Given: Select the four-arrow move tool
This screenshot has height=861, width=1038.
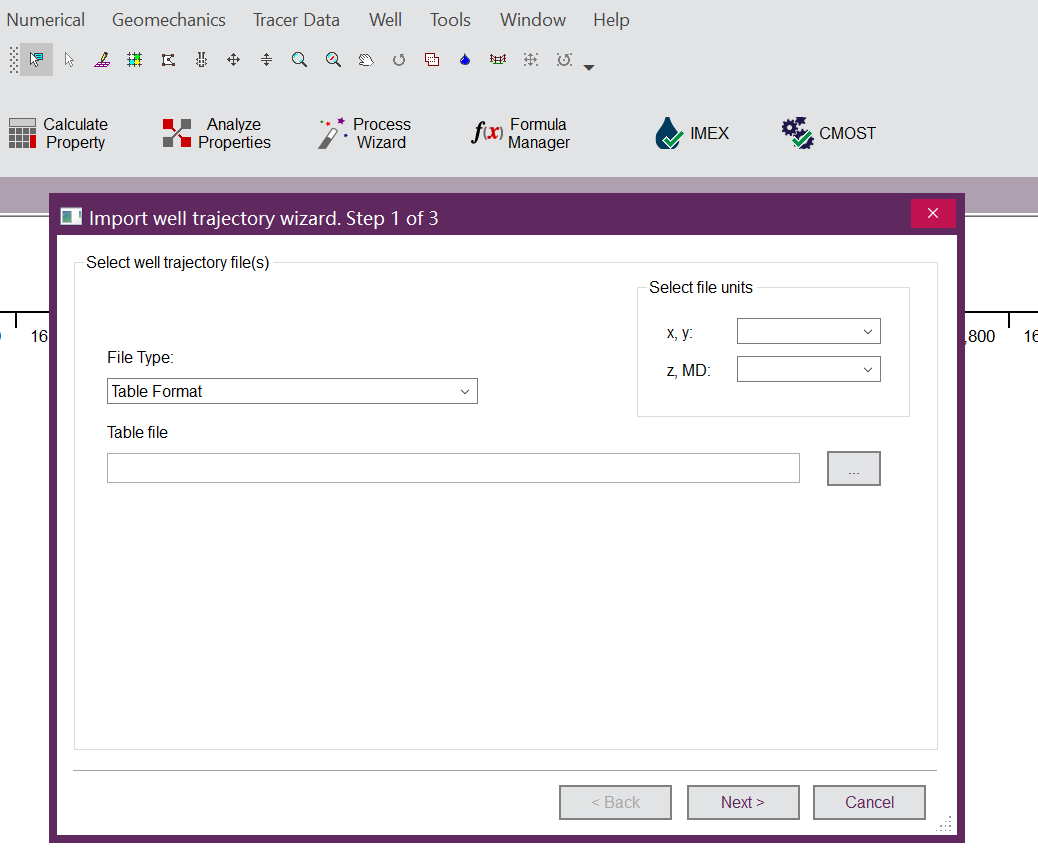Looking at the screenshot, I should (233, 60).
